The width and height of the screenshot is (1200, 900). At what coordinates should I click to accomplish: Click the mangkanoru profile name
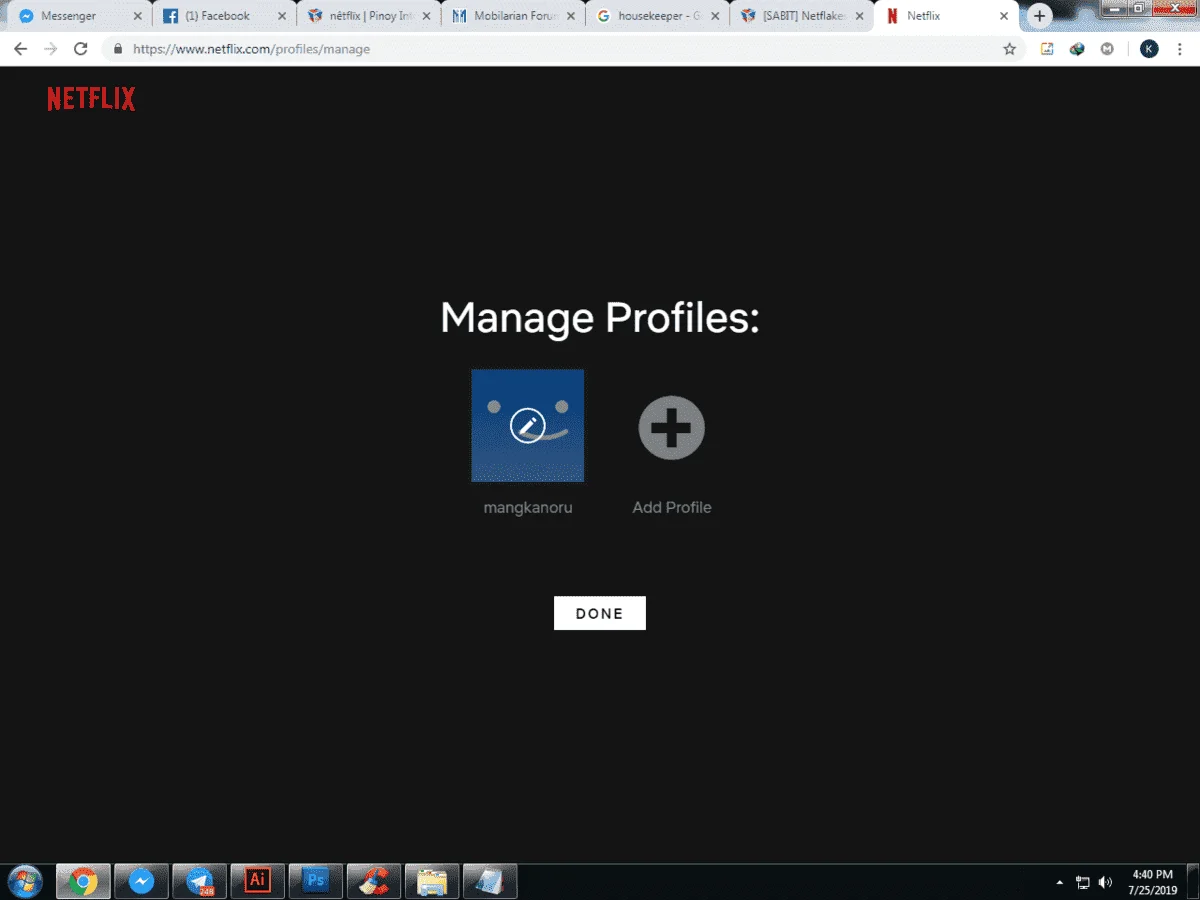tap(528, 507)
